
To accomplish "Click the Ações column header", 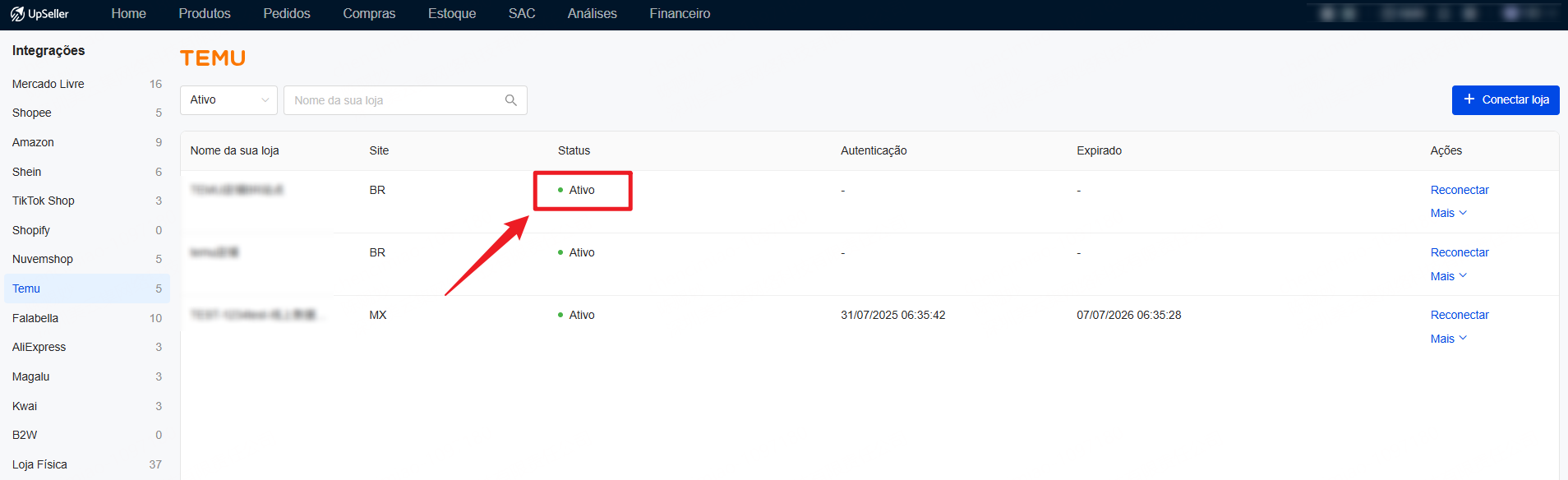I will (1446, 150).
